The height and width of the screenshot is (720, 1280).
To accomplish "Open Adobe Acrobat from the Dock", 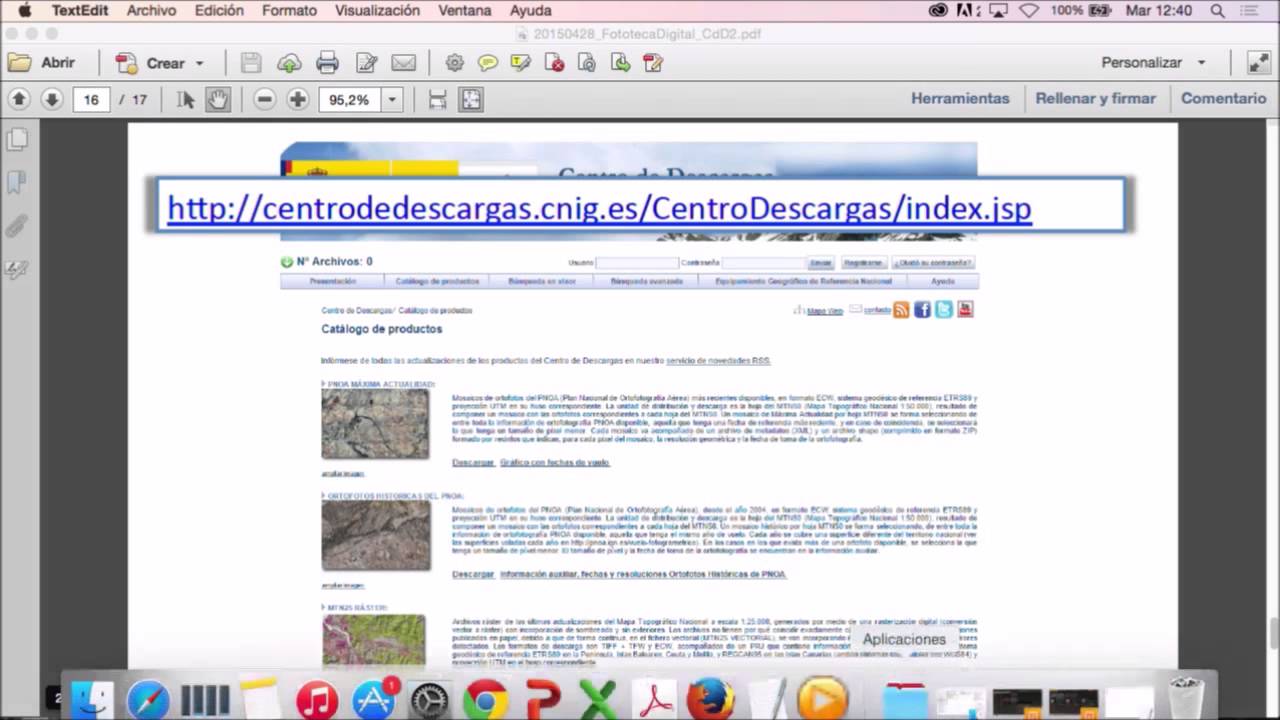I will click(655, 699).
